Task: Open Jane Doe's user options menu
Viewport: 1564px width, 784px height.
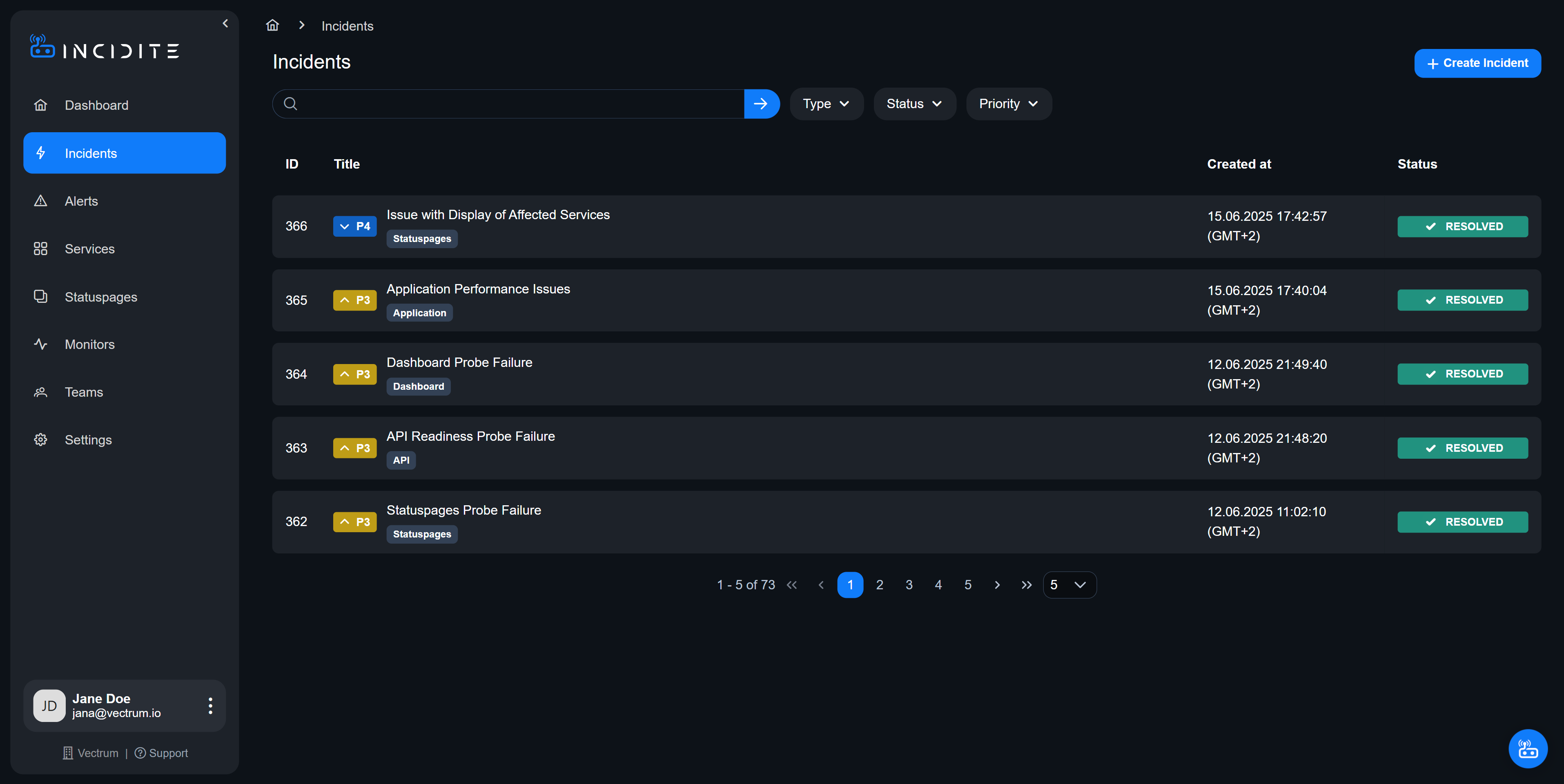Action: coord(210,705)
